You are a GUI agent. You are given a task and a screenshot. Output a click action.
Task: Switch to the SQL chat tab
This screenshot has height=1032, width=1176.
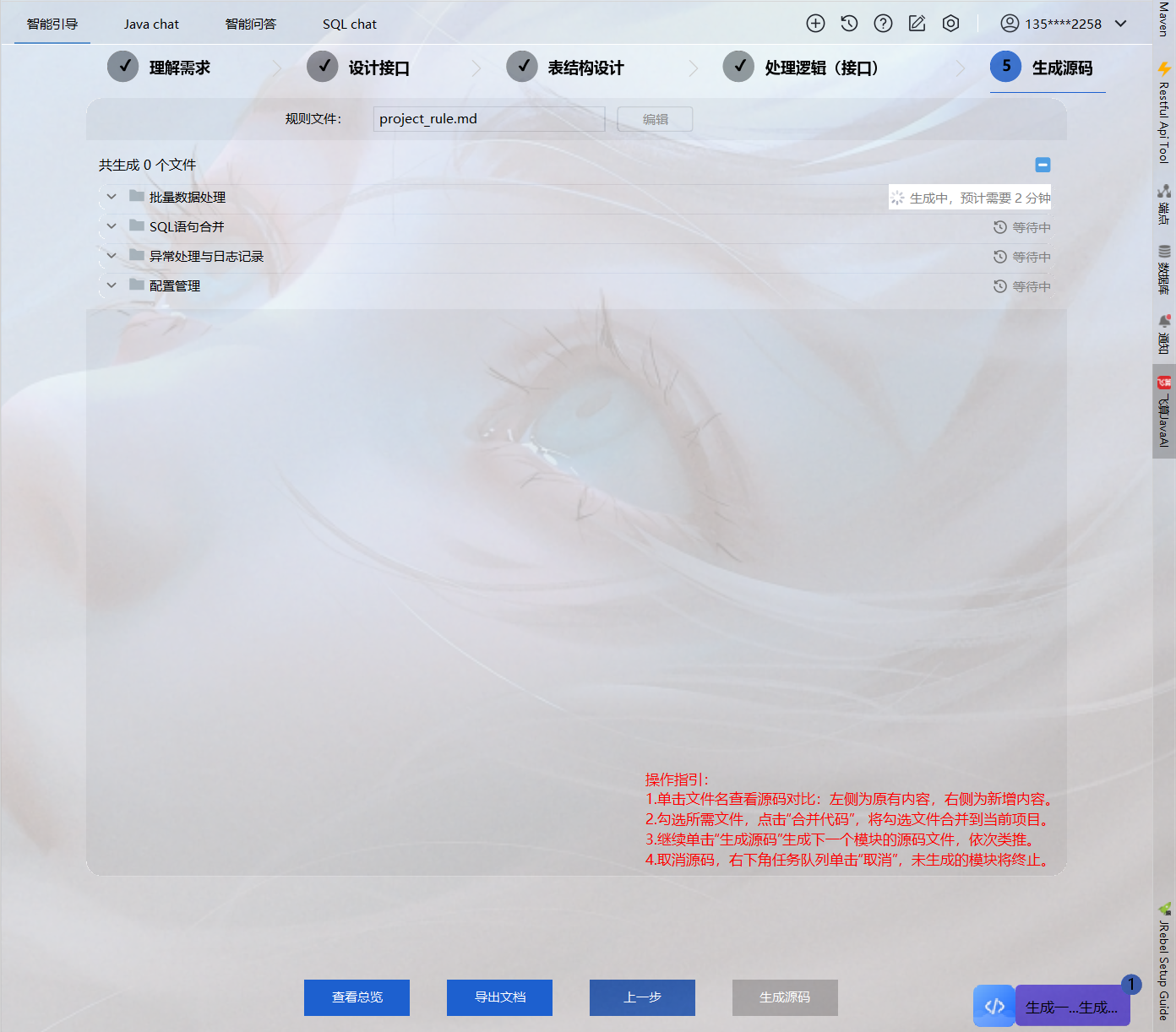click(349, 24)
